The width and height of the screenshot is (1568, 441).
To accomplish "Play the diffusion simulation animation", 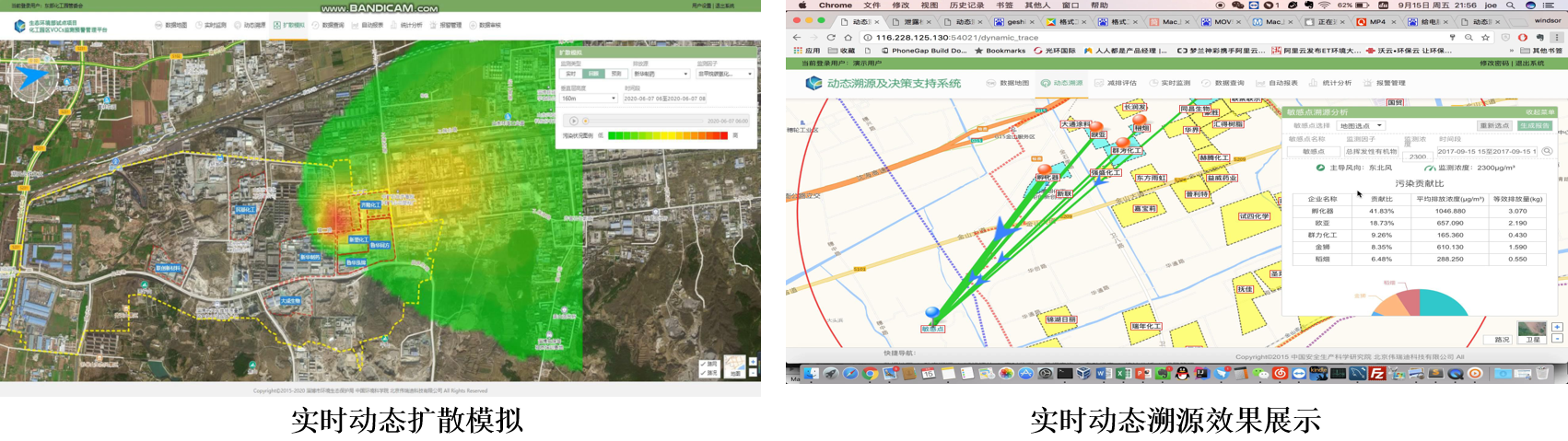I will [573, 121].
